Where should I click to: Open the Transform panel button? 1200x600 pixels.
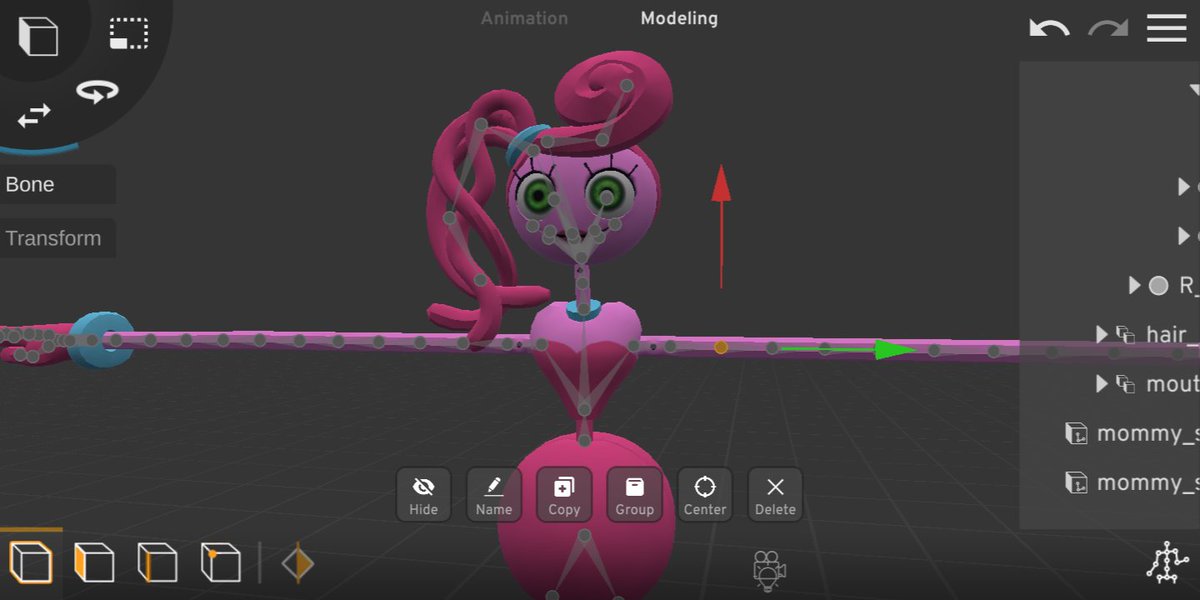[57, 238]
